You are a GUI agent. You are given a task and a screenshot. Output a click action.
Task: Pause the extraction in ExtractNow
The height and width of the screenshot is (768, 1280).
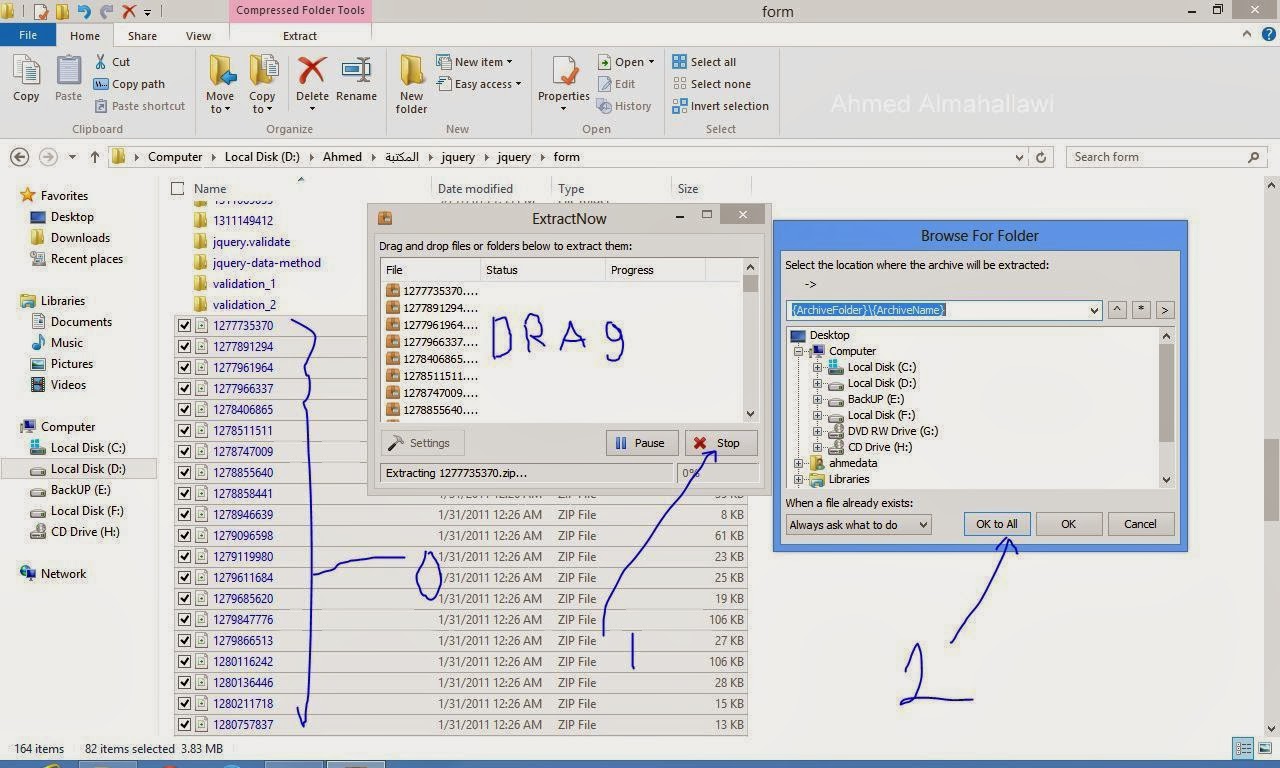pyautogui.click(x=642, y=443)
